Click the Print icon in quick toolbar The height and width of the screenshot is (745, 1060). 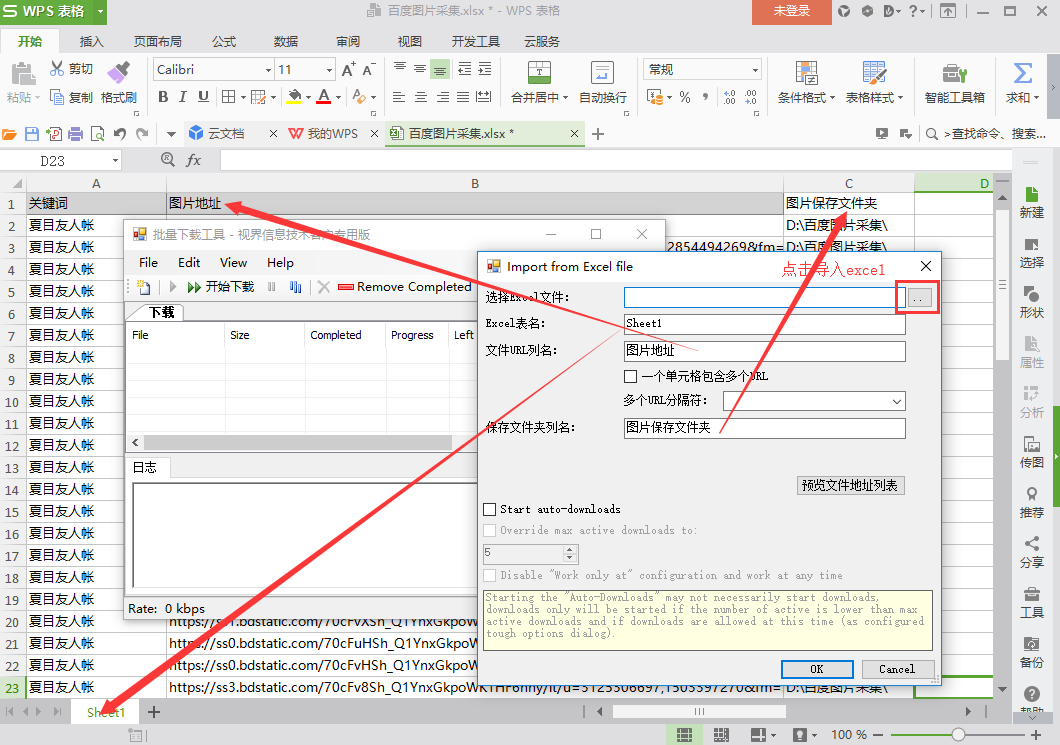tap(76, 134)
